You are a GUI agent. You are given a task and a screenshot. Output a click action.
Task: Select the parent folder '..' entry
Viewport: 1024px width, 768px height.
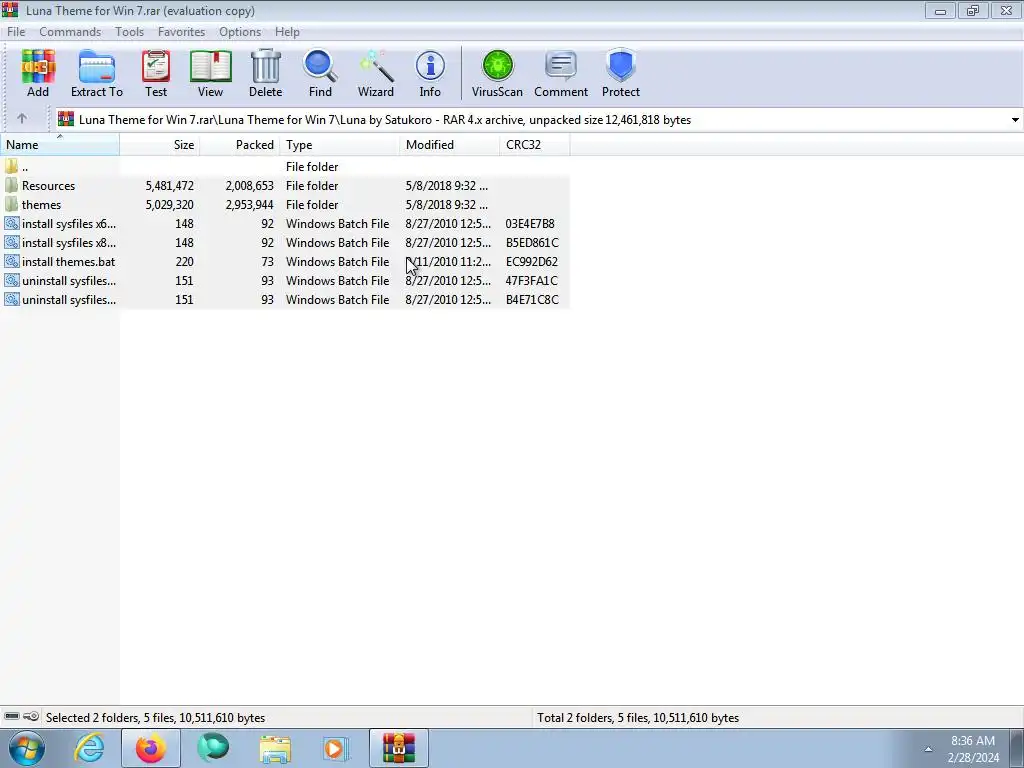click(25, 167)
